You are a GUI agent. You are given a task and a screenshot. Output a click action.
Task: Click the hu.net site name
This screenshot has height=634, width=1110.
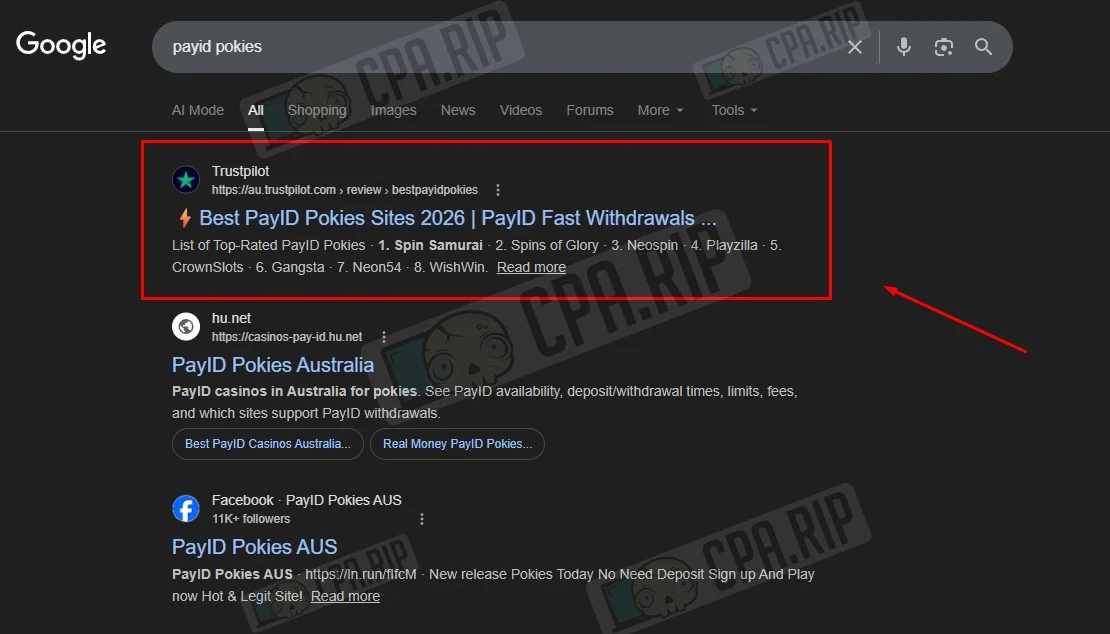tap(231, 318)
